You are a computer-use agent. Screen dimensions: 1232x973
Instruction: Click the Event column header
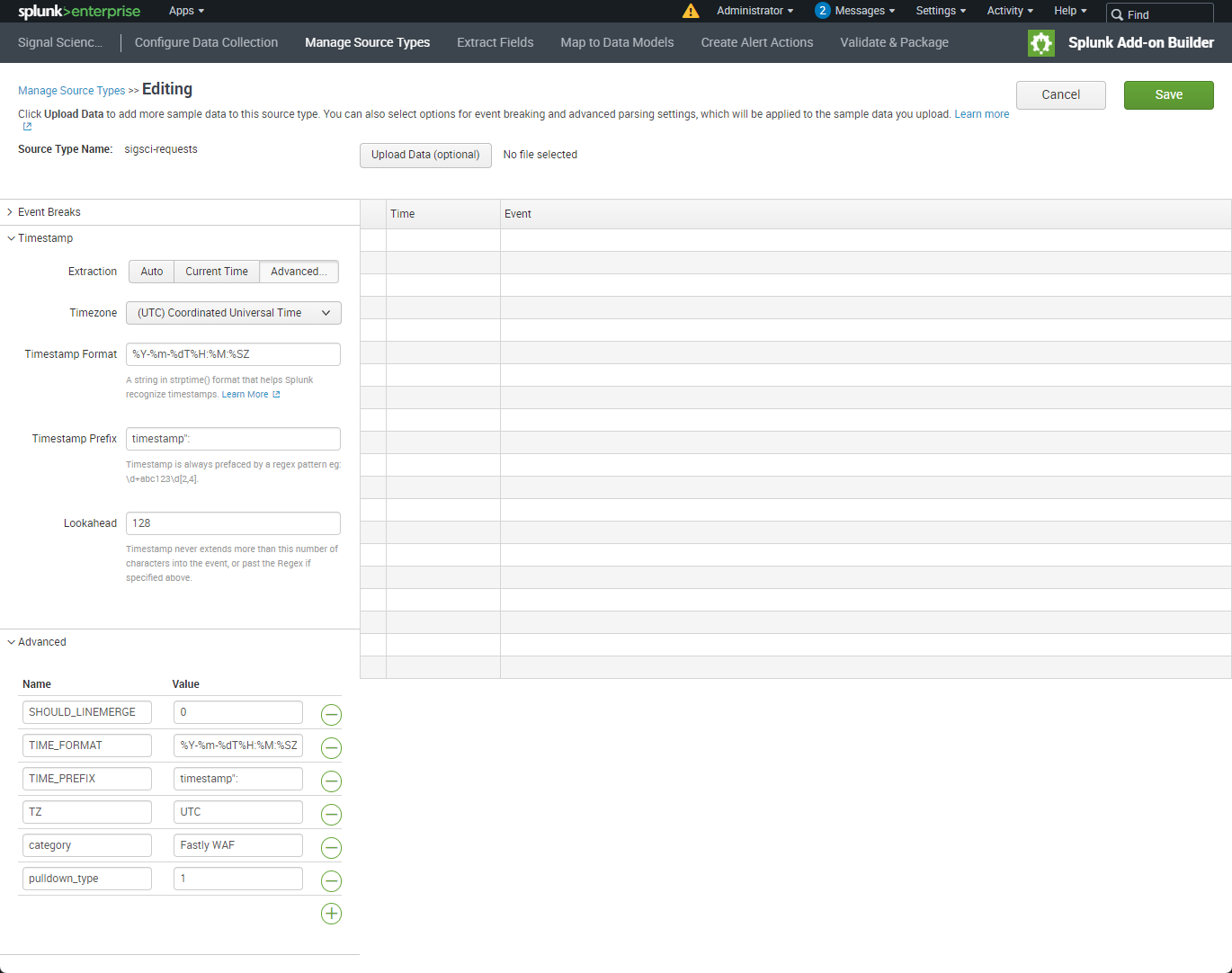(x=866, y=214)
